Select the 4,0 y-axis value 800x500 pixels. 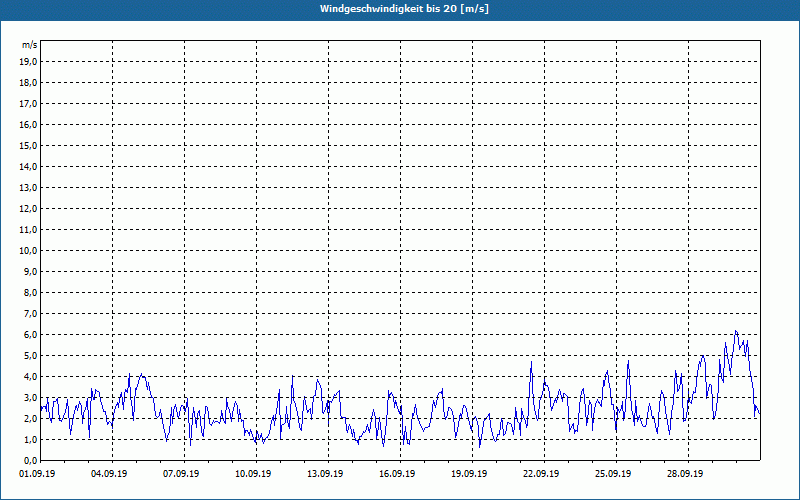click(x=31, y=377)
